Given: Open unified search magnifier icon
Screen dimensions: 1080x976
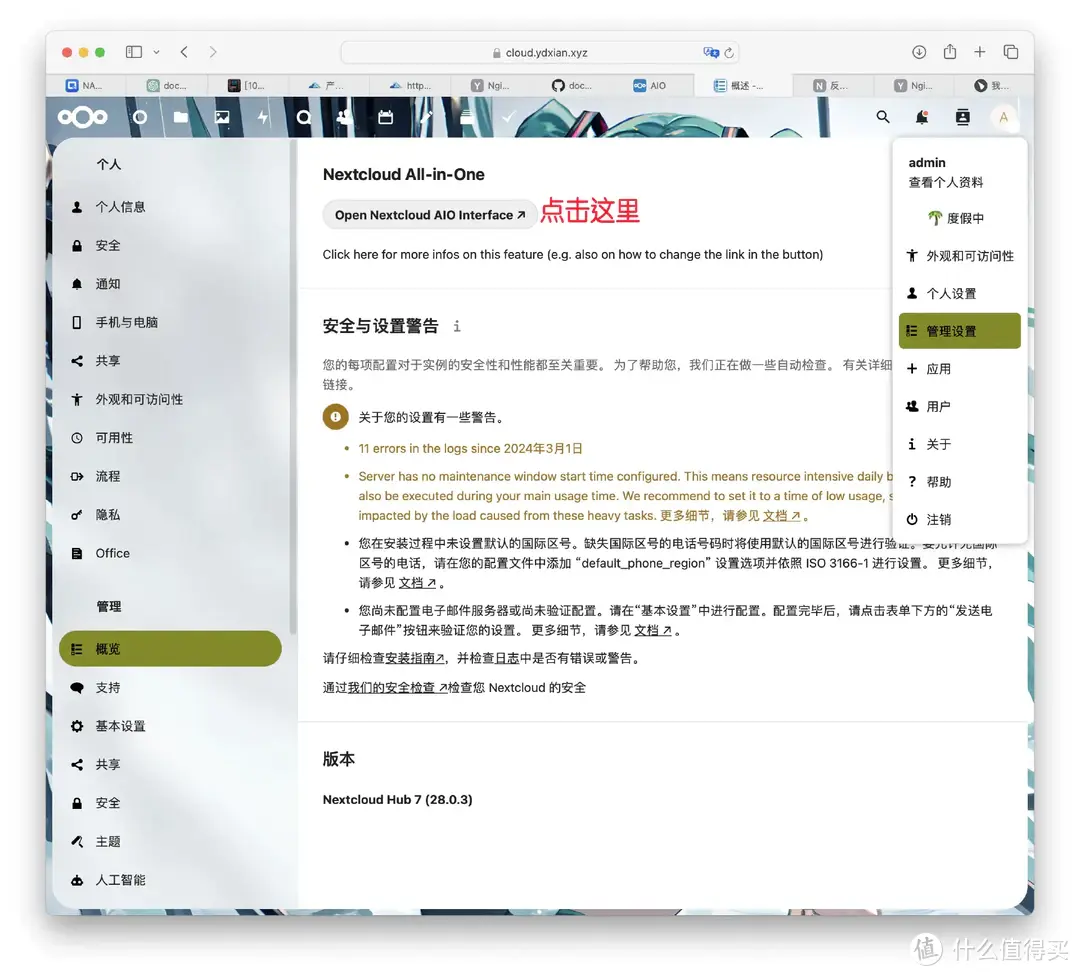Looking at the screenshot, I should coord(882,117).
